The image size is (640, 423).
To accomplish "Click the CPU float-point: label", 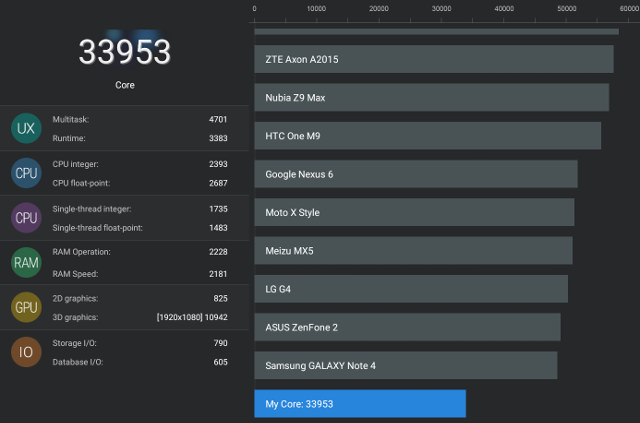I will [x=81, y=183].
